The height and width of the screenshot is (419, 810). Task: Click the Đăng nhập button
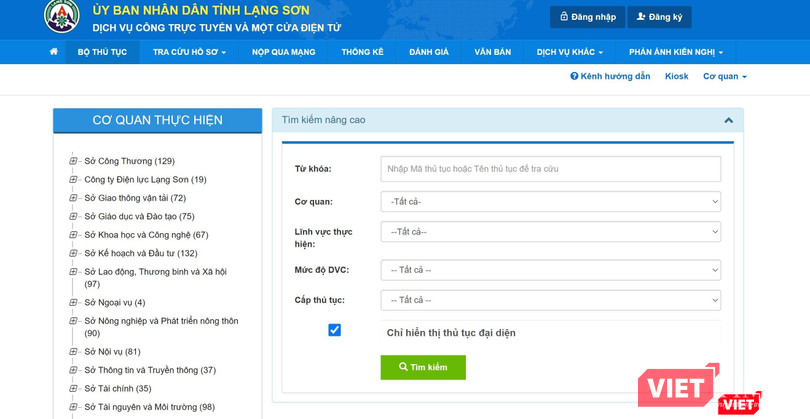click(x=587, y=17)
